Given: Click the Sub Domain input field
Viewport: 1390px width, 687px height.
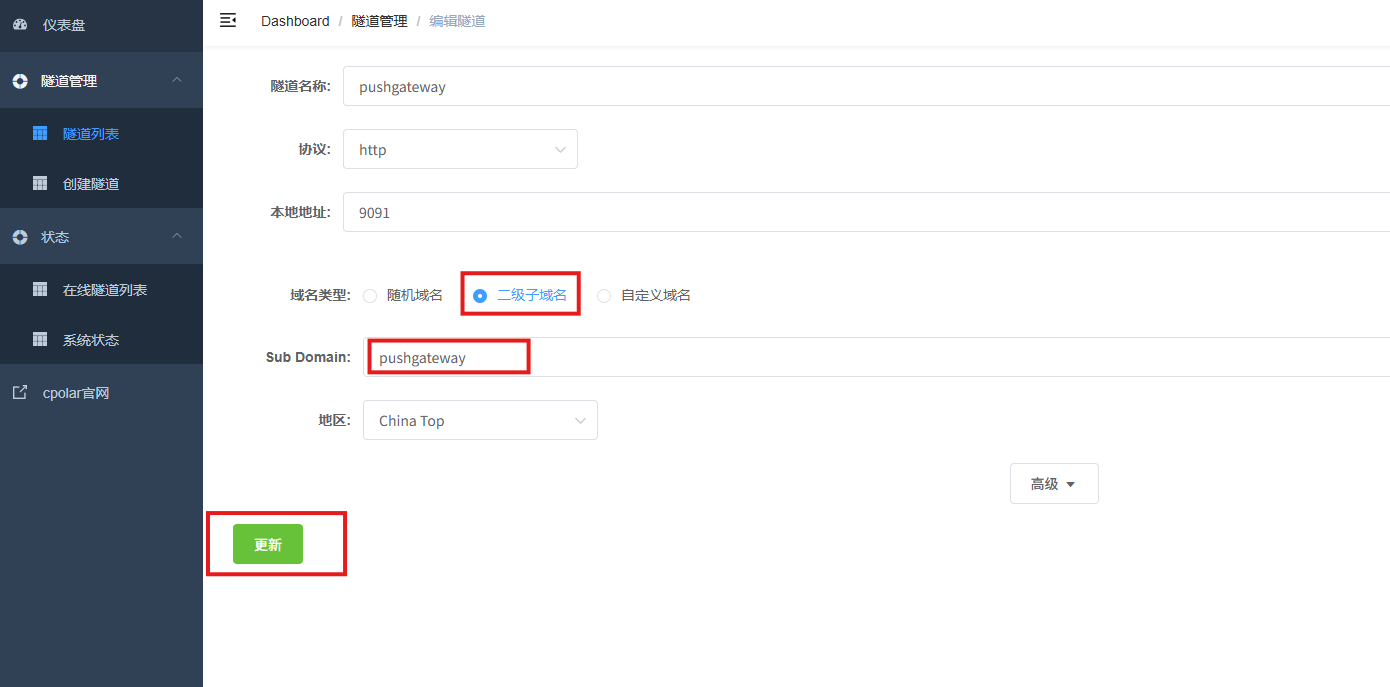Looking at the screenshot, I should pyautogui.click(x=800, y=358).
